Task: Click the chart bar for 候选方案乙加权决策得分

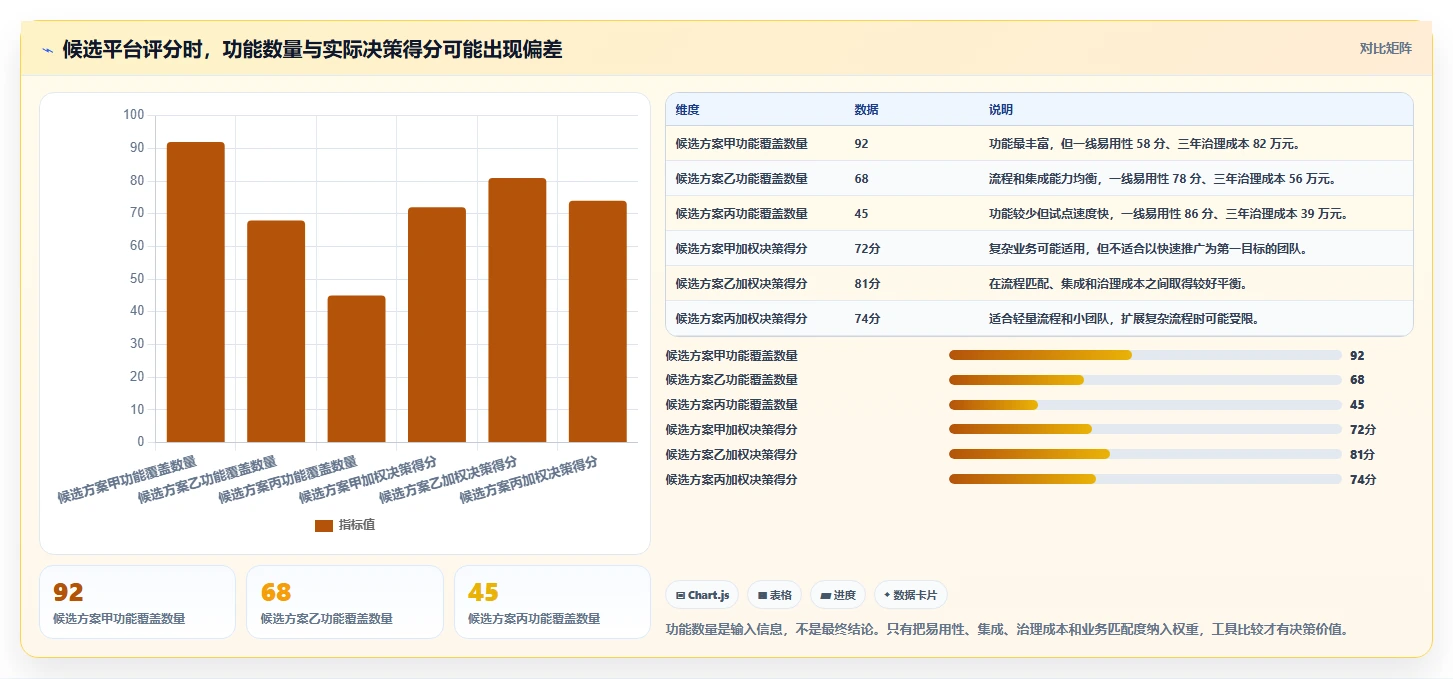Action: (x=517, y=310)
